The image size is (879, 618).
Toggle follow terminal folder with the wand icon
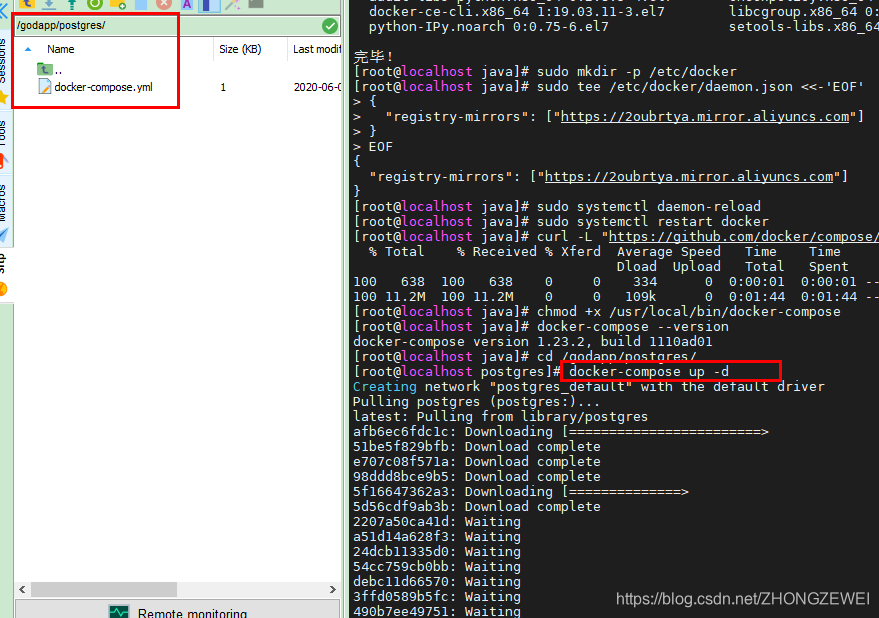231,6
